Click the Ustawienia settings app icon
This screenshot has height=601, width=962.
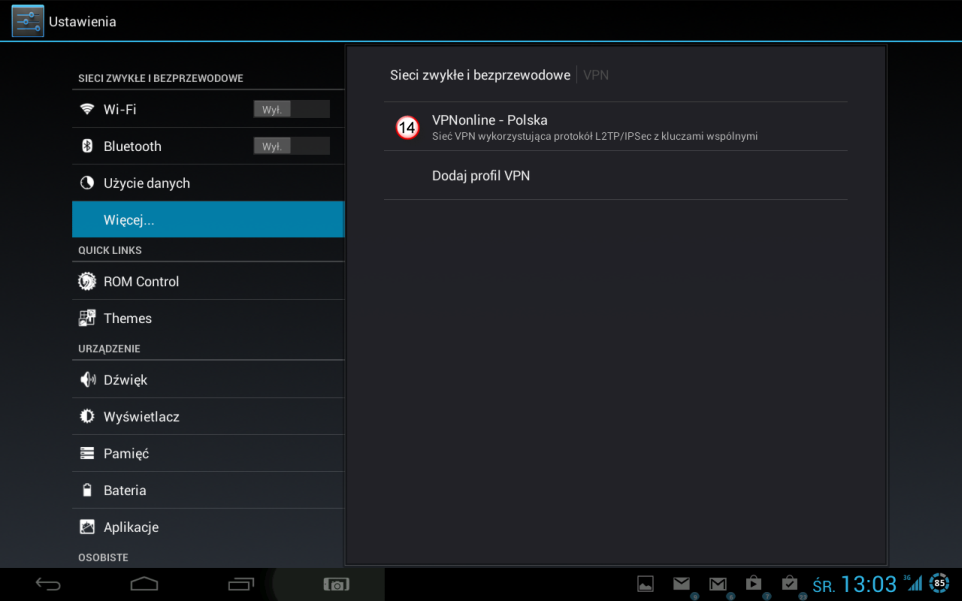28,21
